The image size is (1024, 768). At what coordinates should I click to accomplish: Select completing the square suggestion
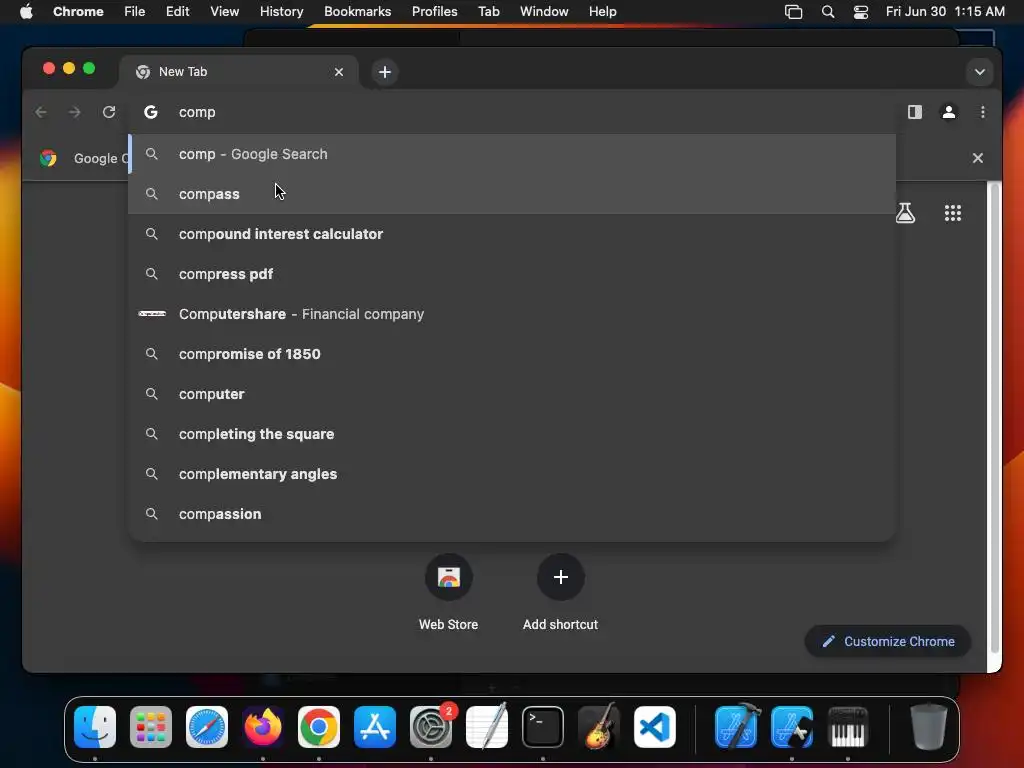point(512,434)
